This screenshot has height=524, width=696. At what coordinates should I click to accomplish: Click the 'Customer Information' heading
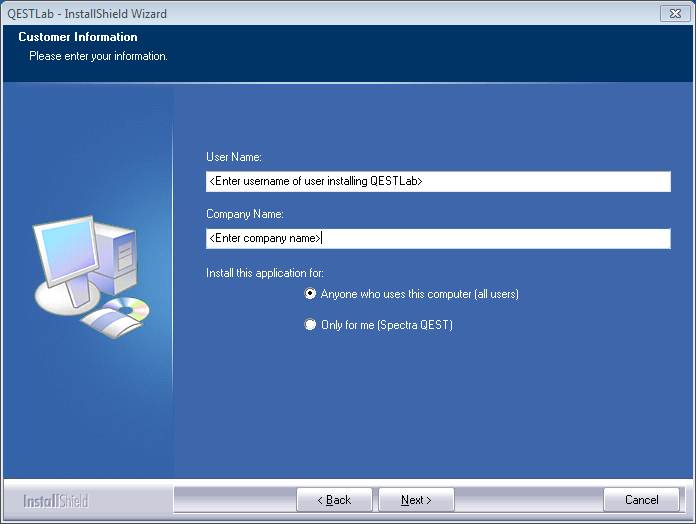[x=78, y=37]
